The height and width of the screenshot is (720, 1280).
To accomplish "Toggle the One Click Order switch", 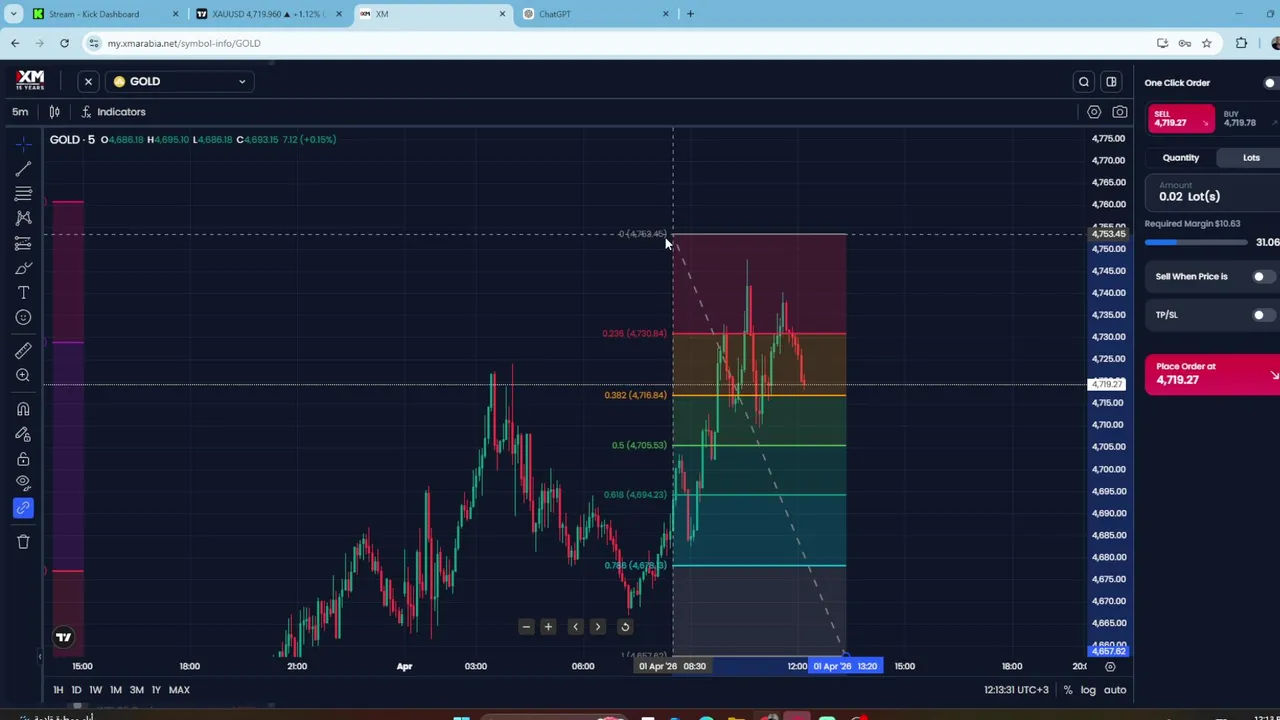I will tap(1271, 83).
